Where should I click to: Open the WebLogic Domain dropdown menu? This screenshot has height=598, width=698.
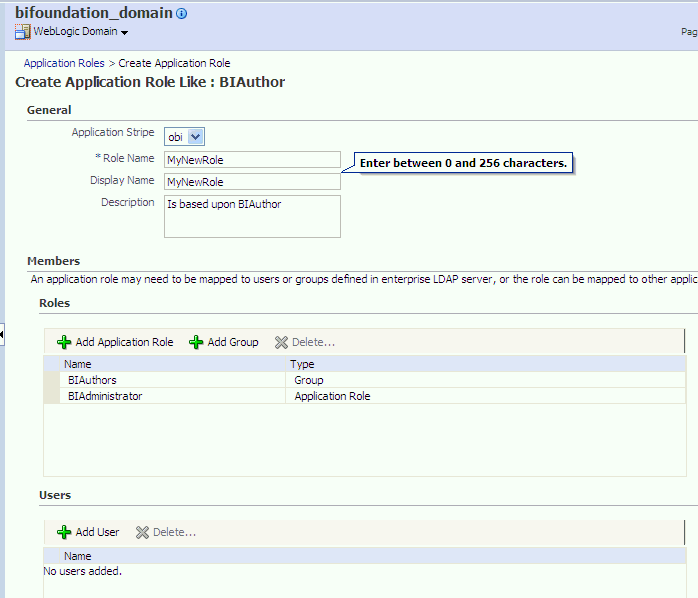click(x=124, y=33)
